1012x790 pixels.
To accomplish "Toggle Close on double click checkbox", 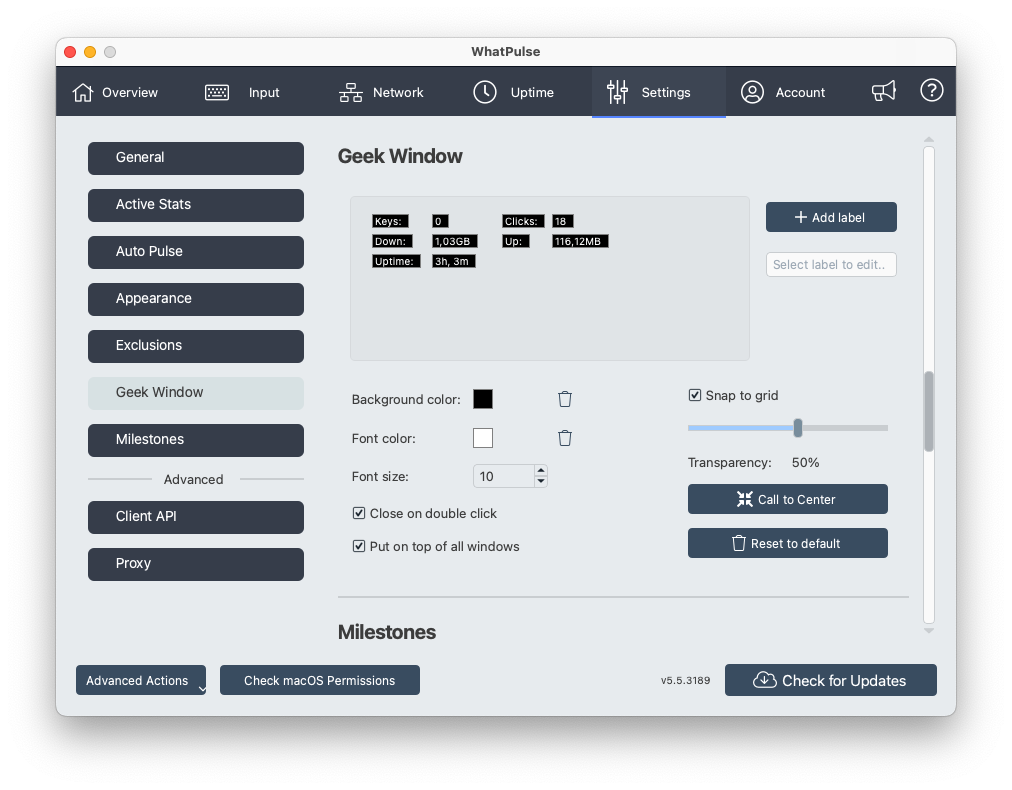I will [x=359, y=513].
